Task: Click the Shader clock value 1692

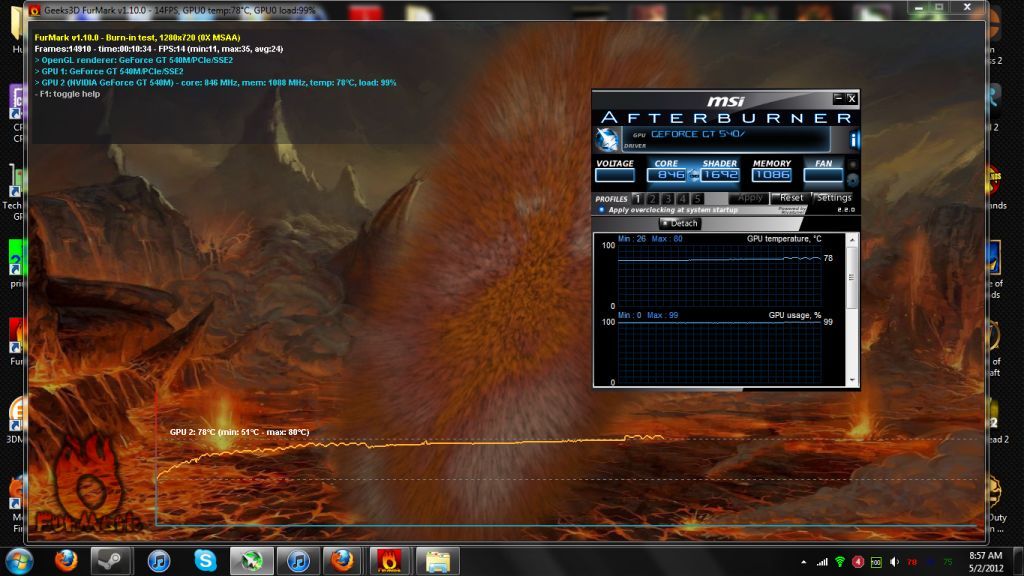Action: [x=719, y=175]
